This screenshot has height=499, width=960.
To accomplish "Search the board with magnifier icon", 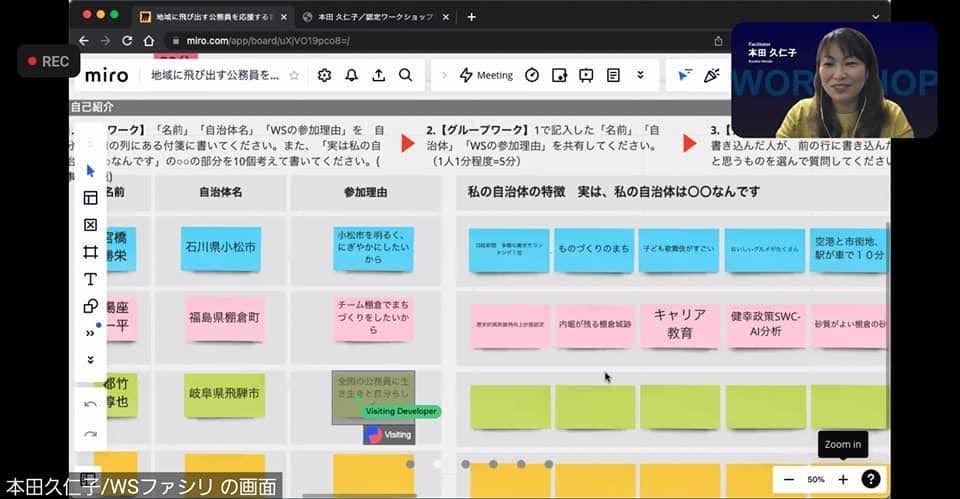I will click(x=405, y=75).
